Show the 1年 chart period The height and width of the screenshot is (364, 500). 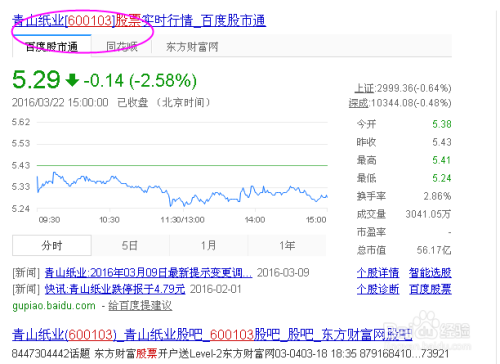(287, 245)
